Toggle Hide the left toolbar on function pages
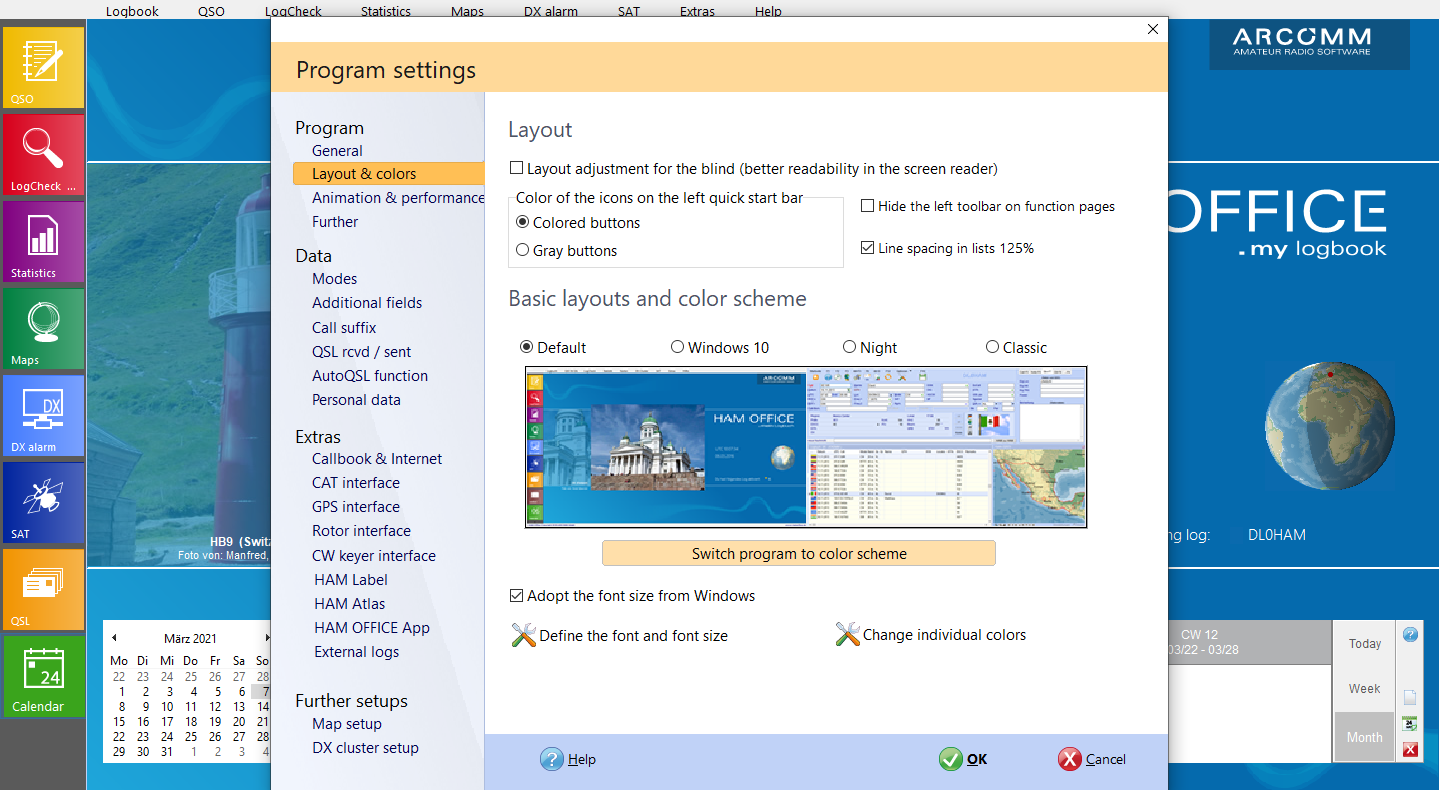This screenshot has width=1440, height=790. click(x=868, y=206)
